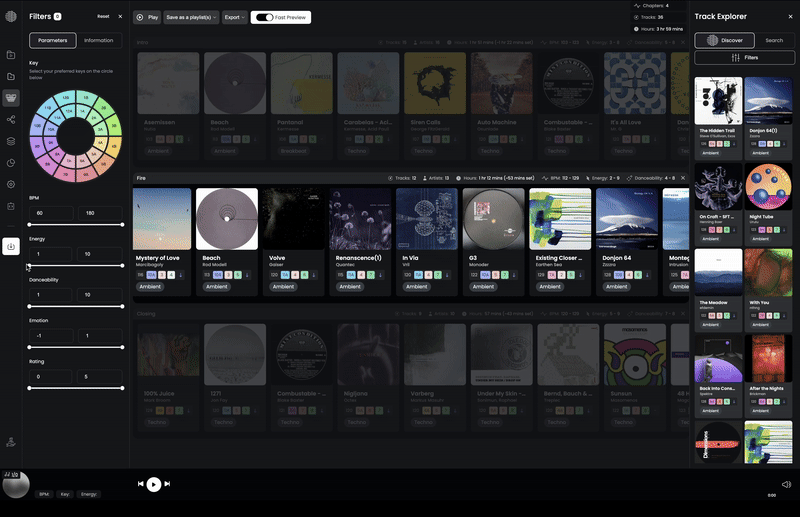Select key 12B on the key circle
The width and height of the screenshot is (800, 517).
pyautogui.click(x=66, y=97)
